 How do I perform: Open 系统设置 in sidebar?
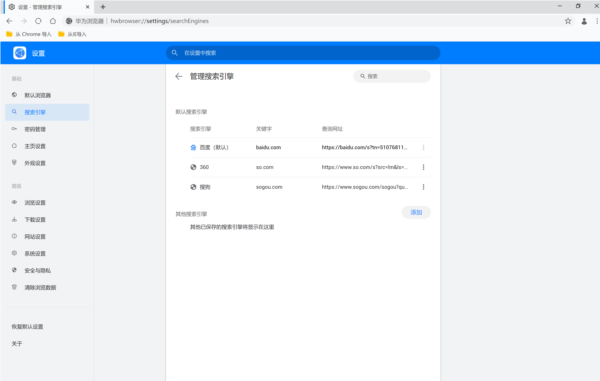click(47, 253)
